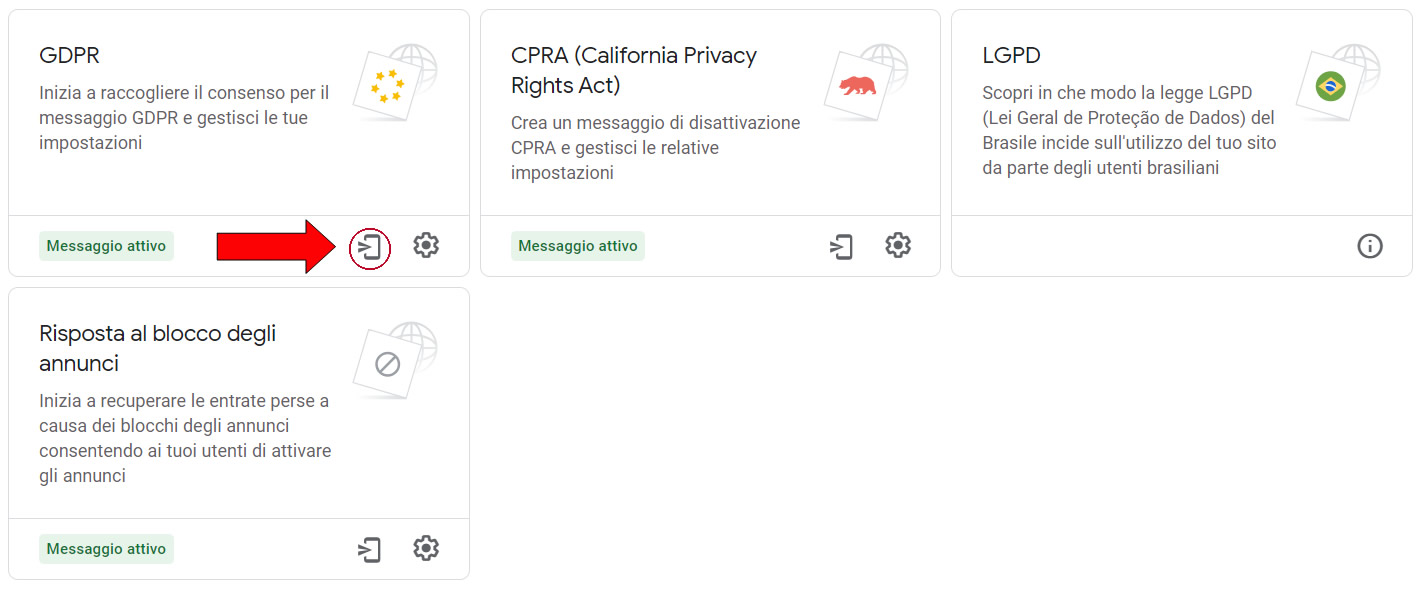Click the LGPD Brazil flag illustration
This screenshot has width=1426, height=596.
click(1338, 83)
